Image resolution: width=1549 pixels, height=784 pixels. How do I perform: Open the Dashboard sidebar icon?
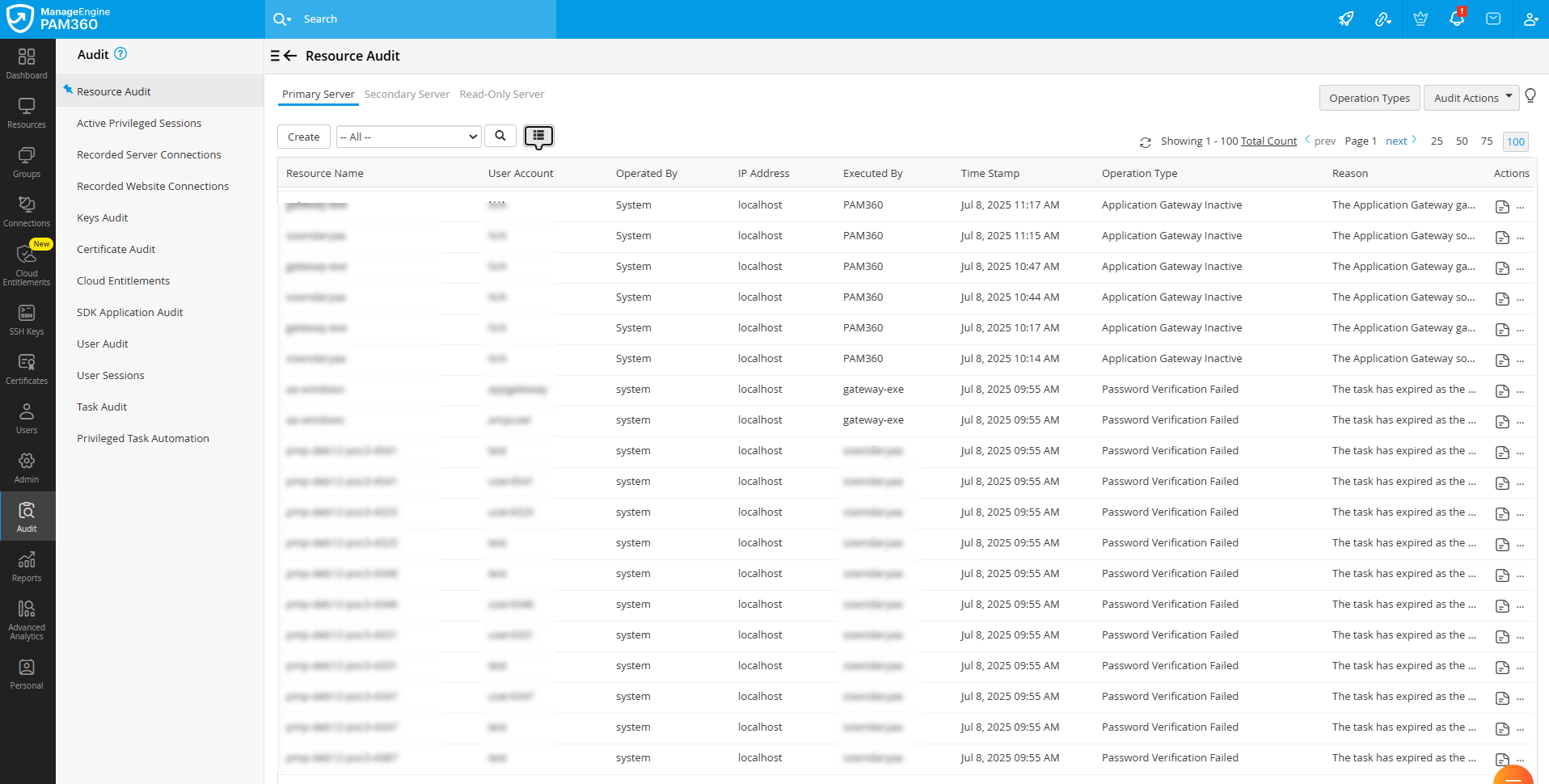coord(27,64)
